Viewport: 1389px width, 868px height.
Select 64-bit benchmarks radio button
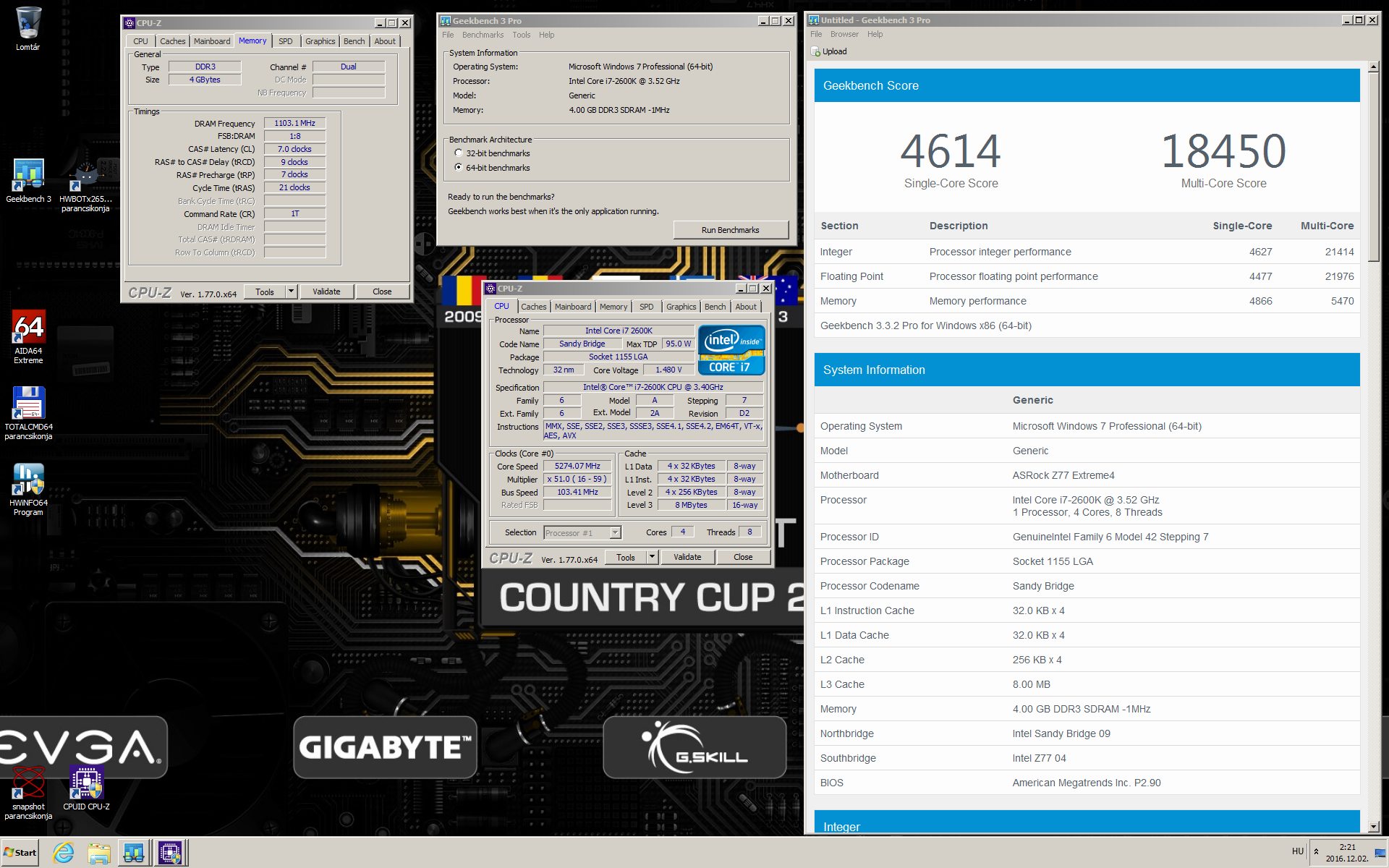pos(459,167)
